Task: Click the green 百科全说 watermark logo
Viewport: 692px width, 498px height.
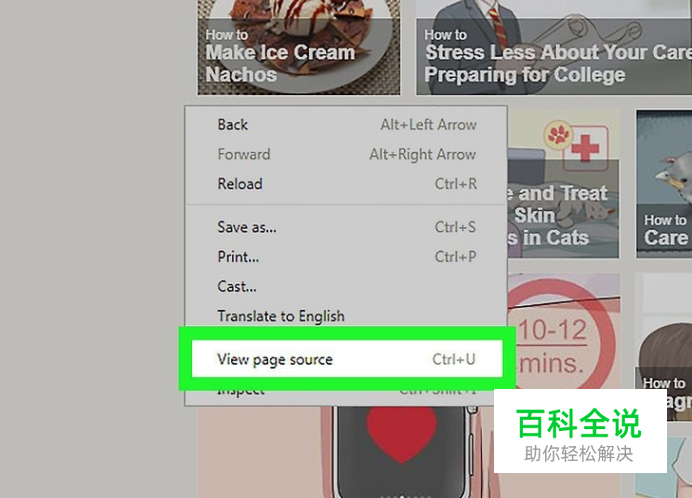Action: point(579,431)
